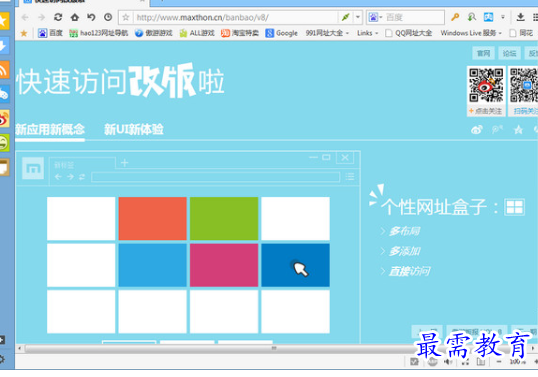Open the Weibo sidebar icon

click(x=4, y=119)
